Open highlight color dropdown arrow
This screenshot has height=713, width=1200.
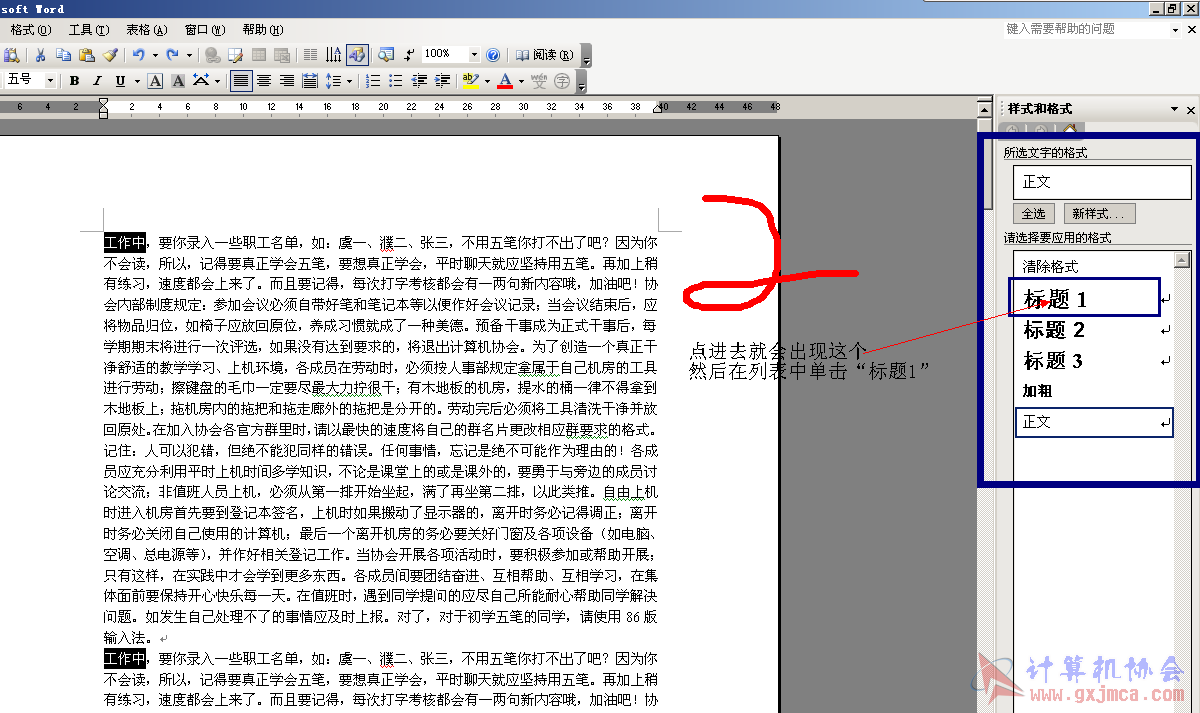487,81
